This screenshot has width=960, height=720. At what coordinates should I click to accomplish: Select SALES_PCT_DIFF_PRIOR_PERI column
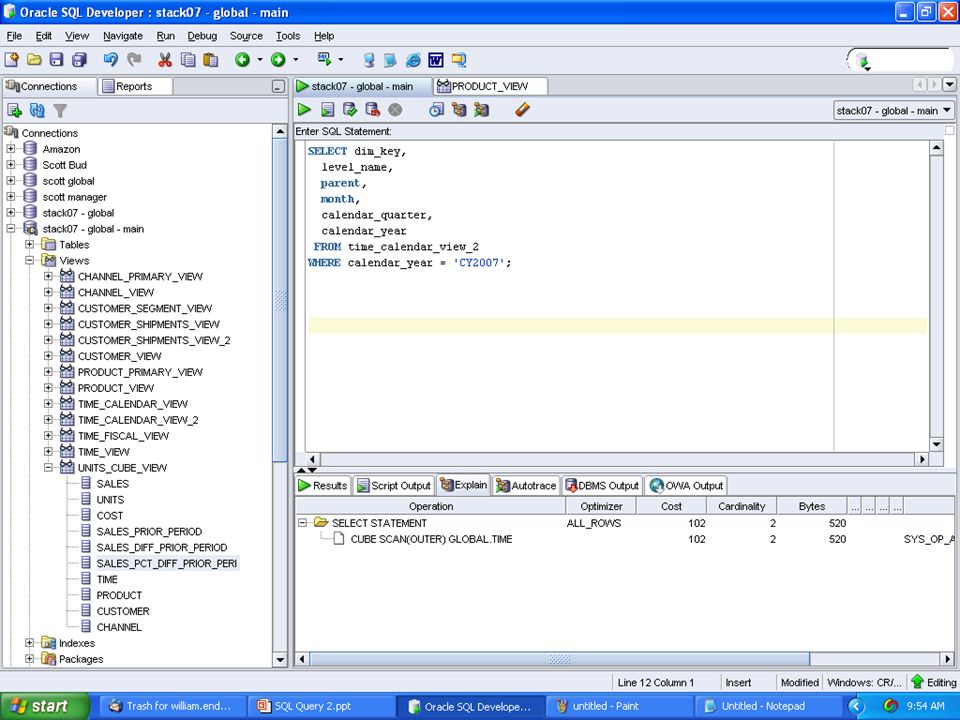(x=167, y=563)
